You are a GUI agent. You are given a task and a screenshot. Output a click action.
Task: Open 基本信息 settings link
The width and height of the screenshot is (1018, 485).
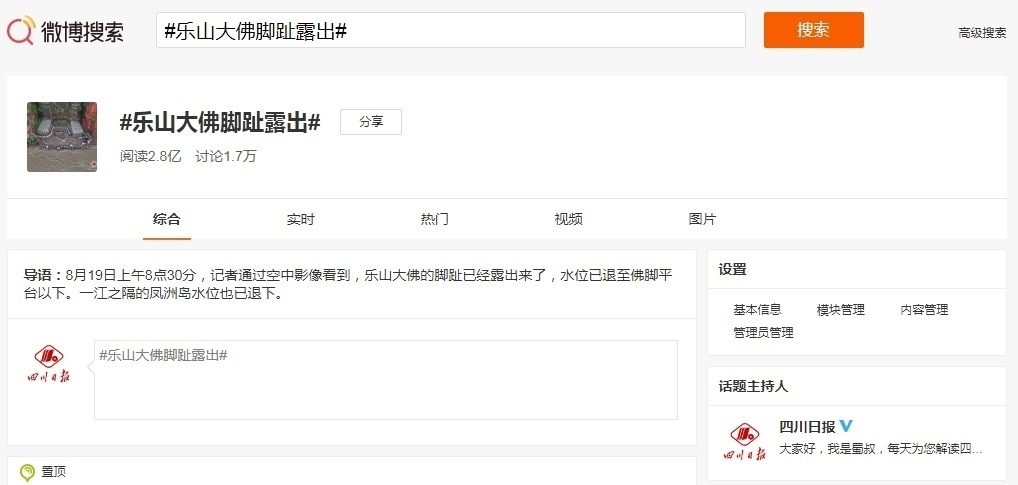point(757,310)
